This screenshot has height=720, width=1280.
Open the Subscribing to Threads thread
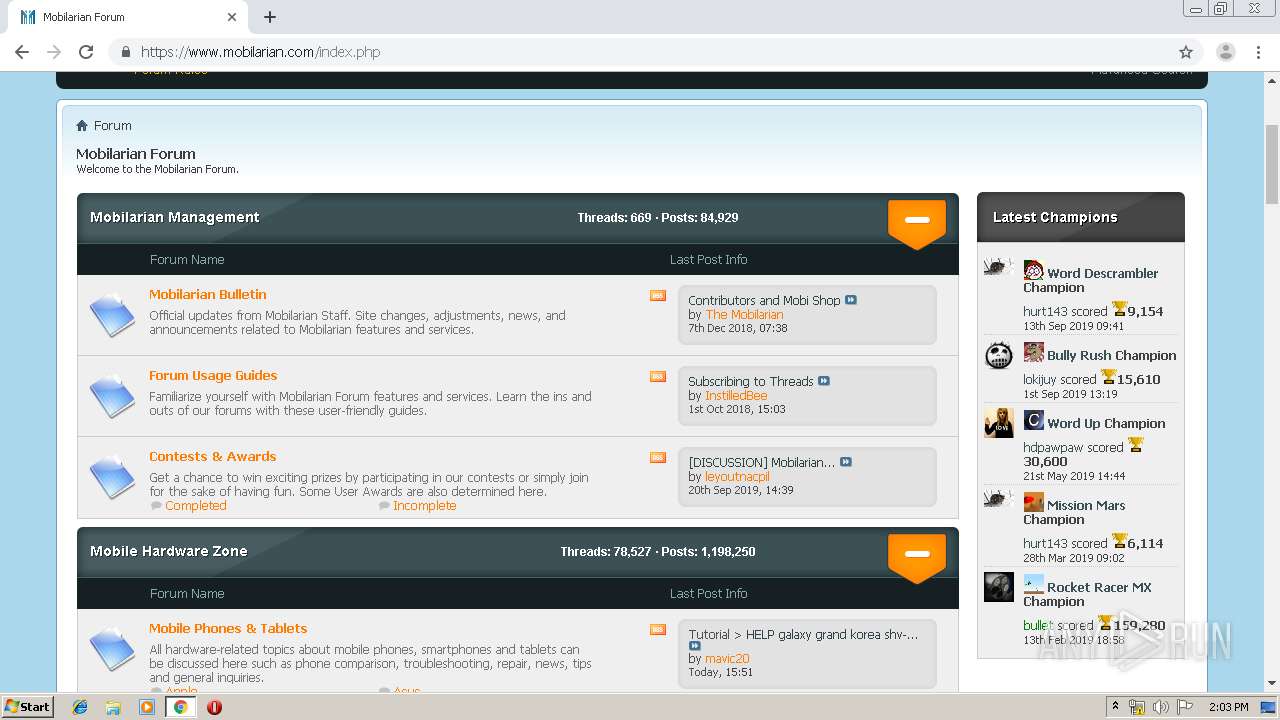coord(751,381)
